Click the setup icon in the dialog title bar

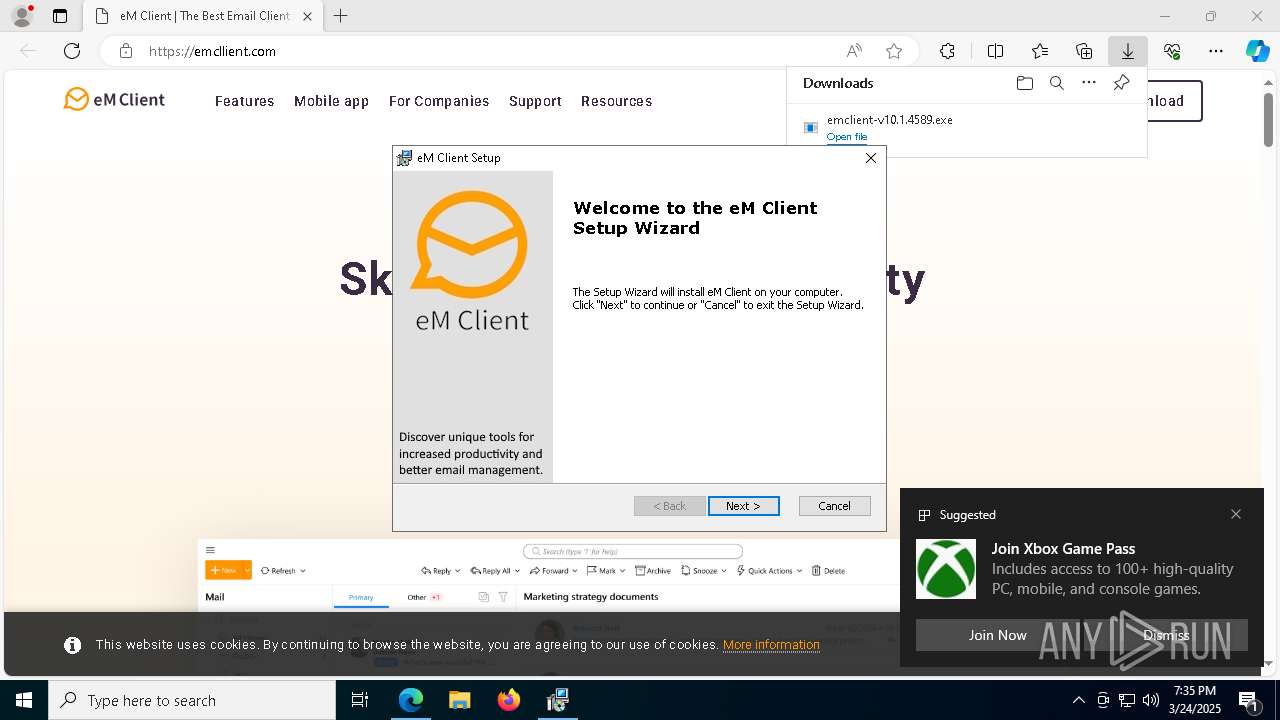point(404,158)
